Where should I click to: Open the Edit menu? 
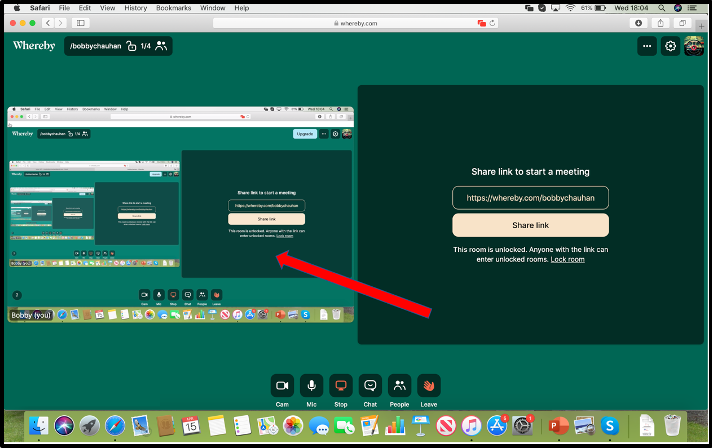click(84, 8)
